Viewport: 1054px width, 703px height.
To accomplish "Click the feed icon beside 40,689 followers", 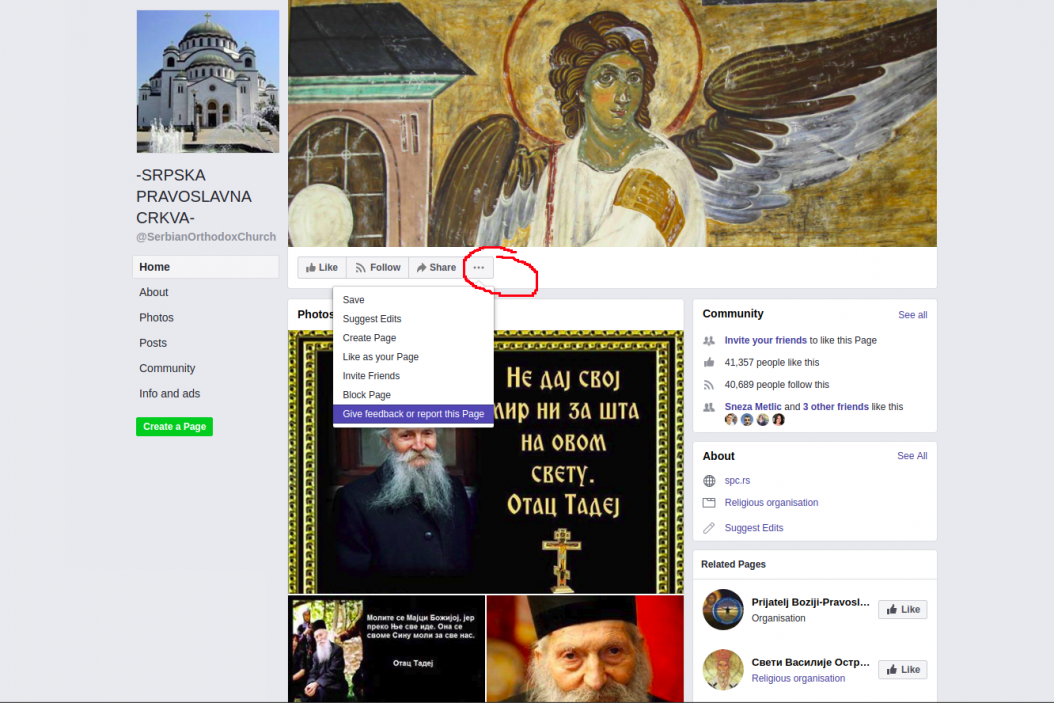I will click(x=708, y=384).
